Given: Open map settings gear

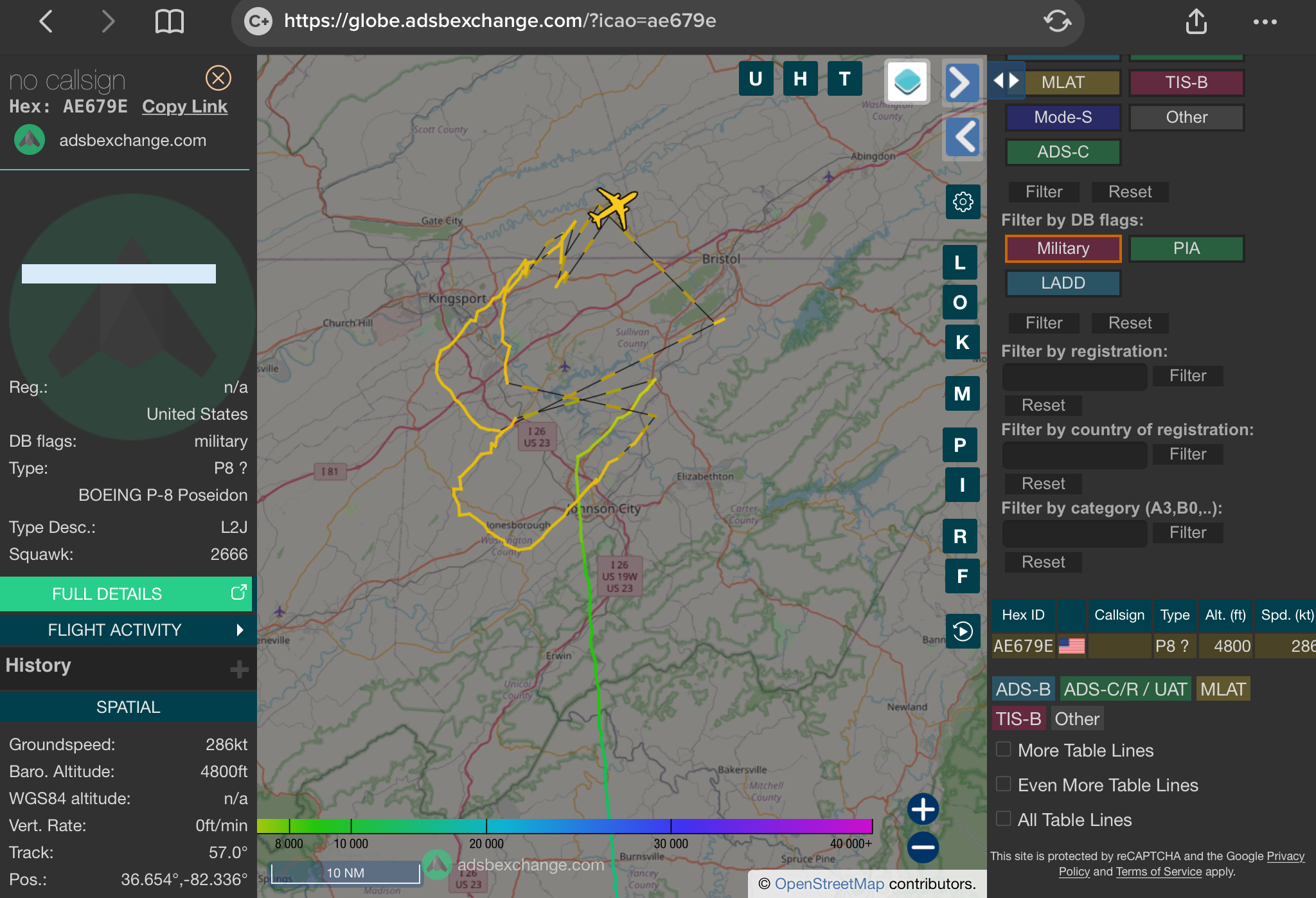Looking at the screenshot, I should pos(963,202).
